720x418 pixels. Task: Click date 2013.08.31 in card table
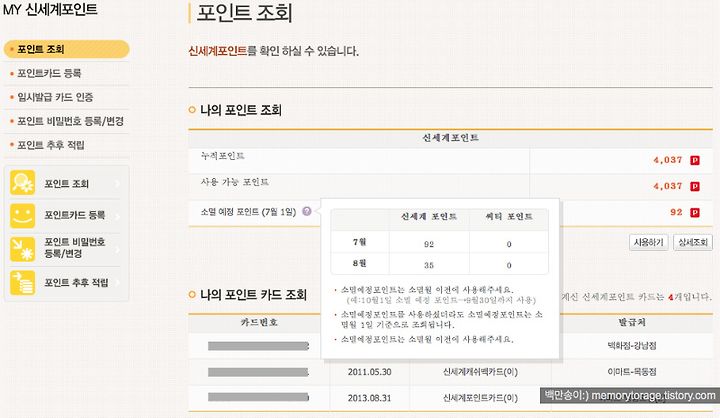click(x=370, y=398)
